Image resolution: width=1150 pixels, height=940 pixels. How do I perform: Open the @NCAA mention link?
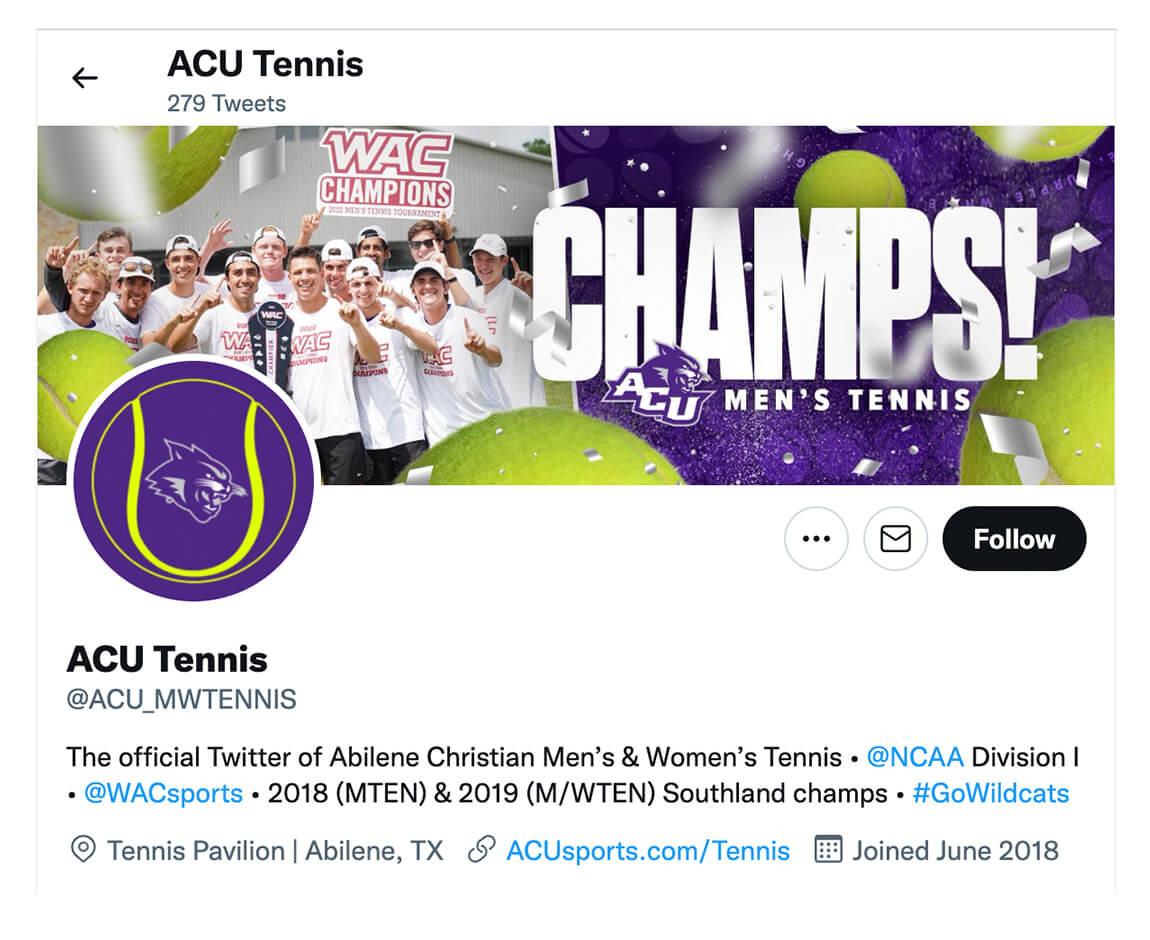pos(915,757)
